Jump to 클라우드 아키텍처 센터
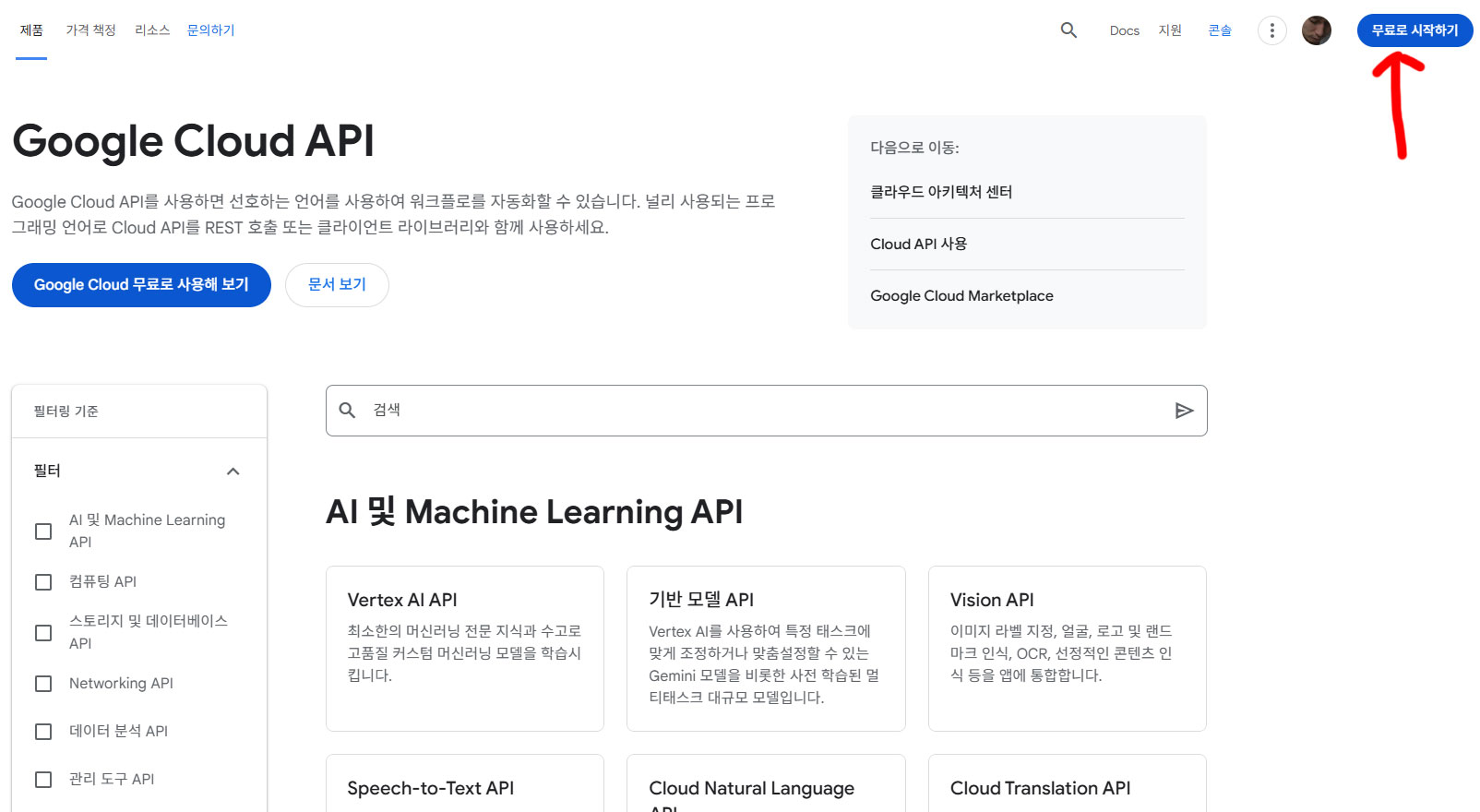The image size is (1480, 812). click(x=941, y=192)
